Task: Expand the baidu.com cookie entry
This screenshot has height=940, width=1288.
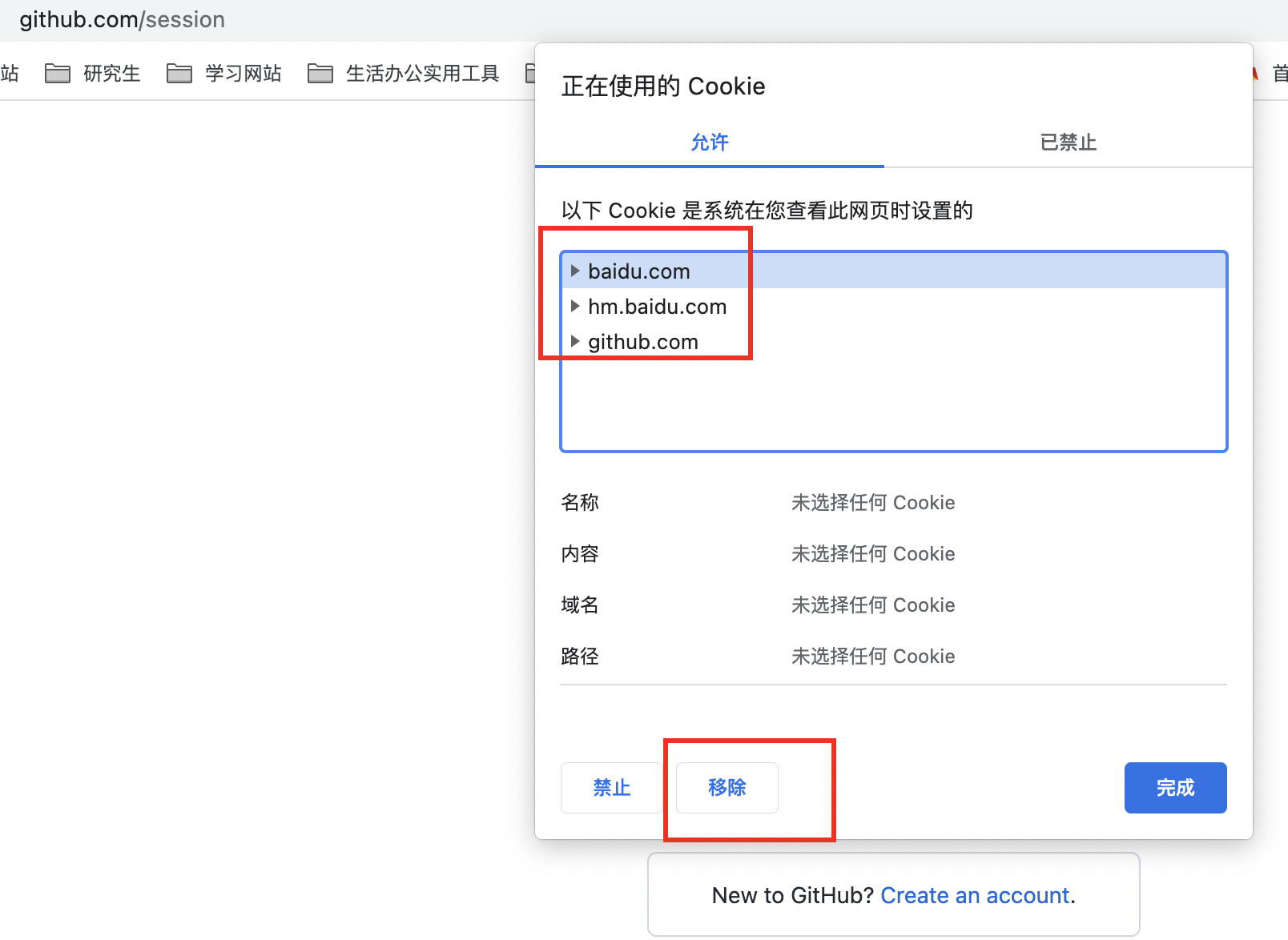Action: [575, 271]
